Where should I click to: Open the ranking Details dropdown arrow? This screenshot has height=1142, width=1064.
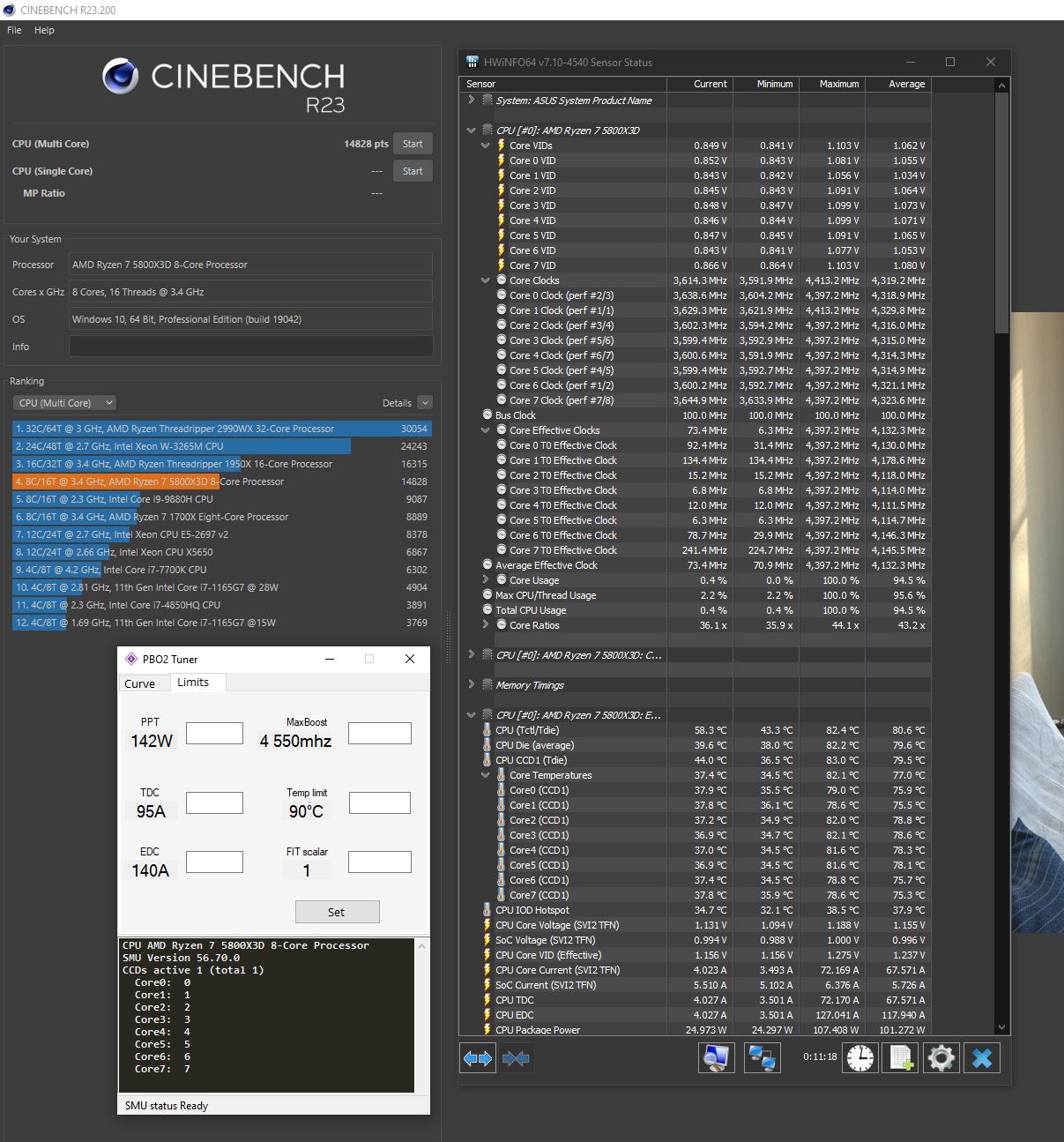(x=425, y=403)
